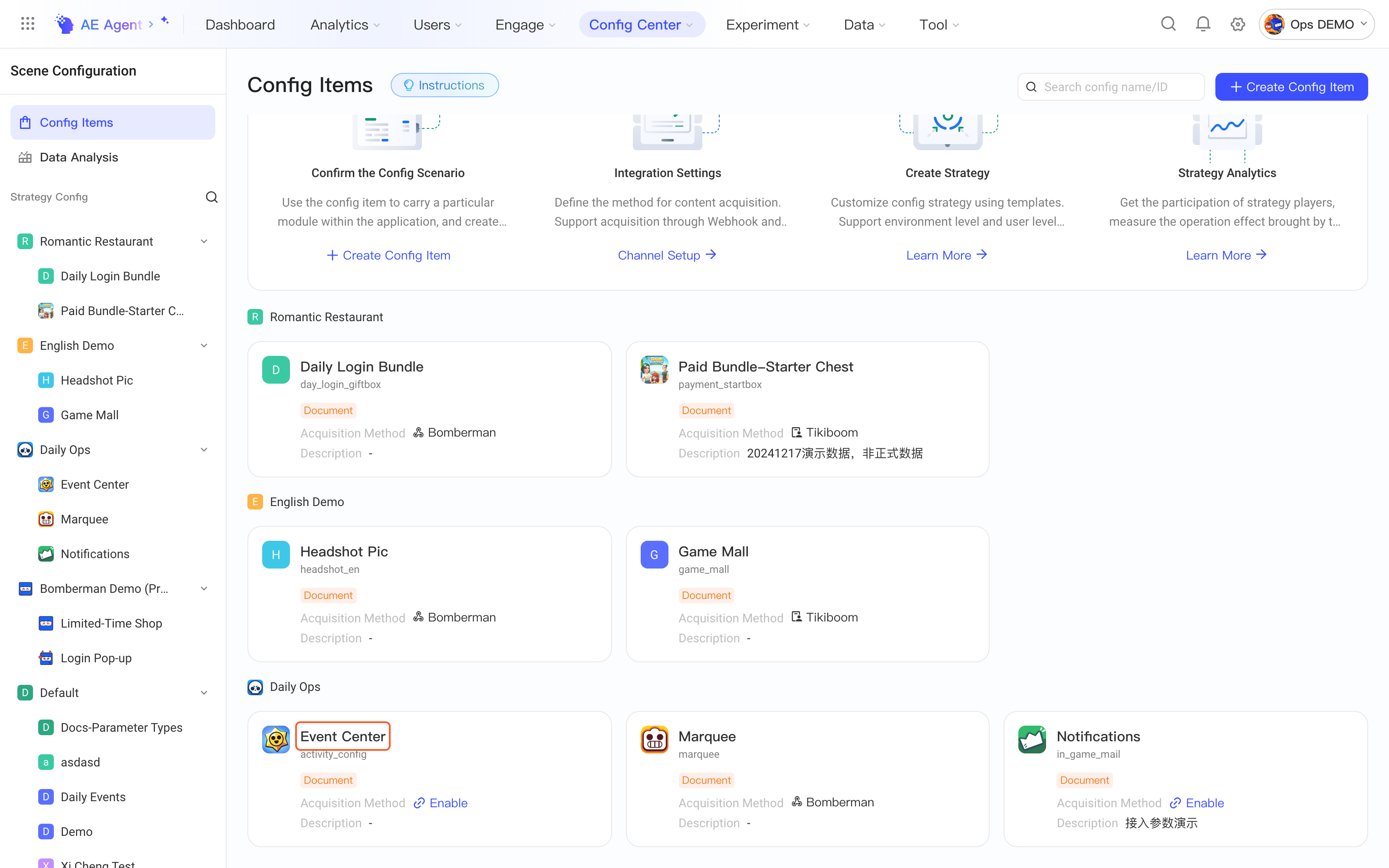Collapse the Default sidebar group

pyautogui.click(x=204, y=693)
